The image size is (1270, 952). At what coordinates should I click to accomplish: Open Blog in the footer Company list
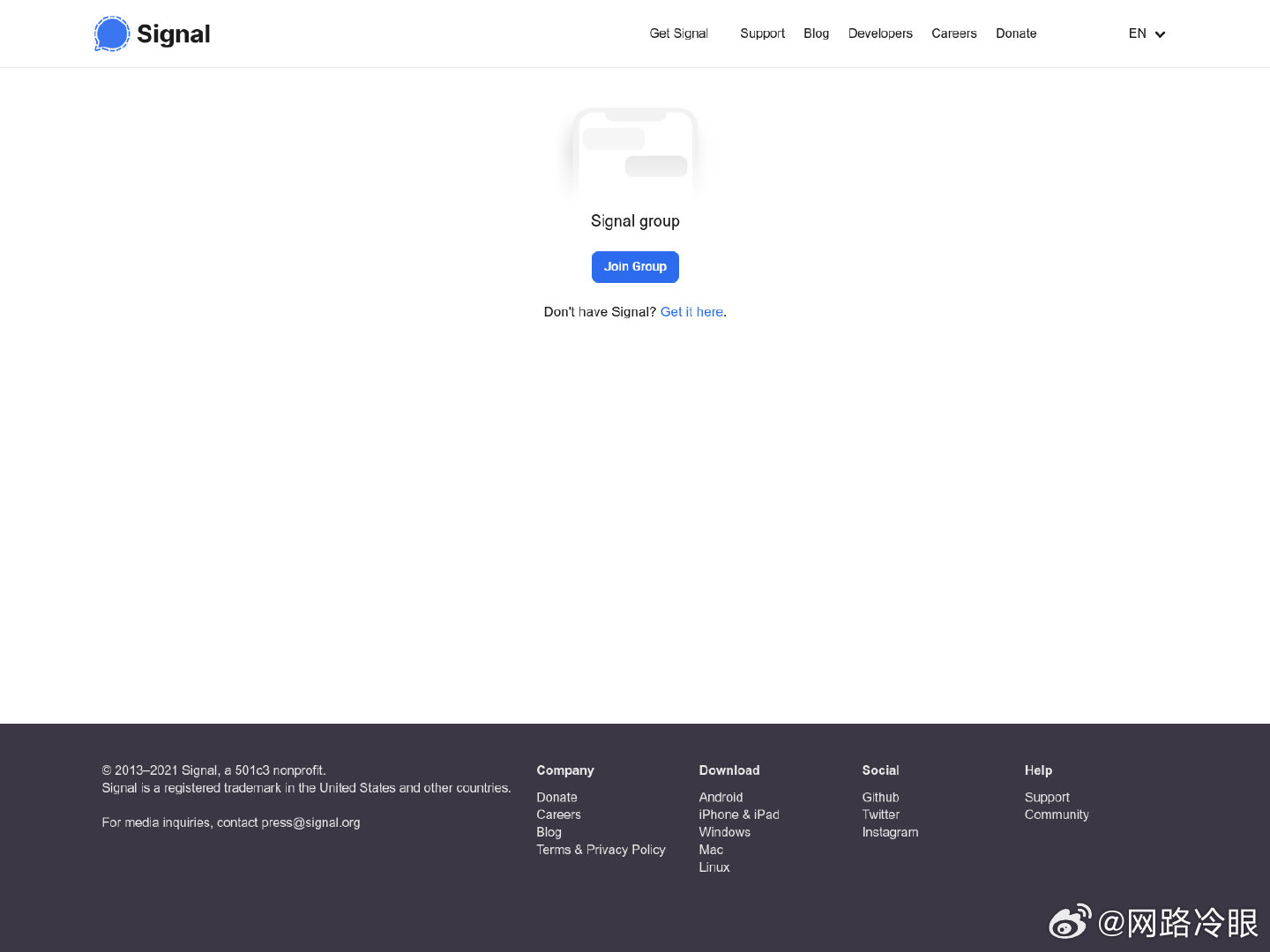pos(549,832)
